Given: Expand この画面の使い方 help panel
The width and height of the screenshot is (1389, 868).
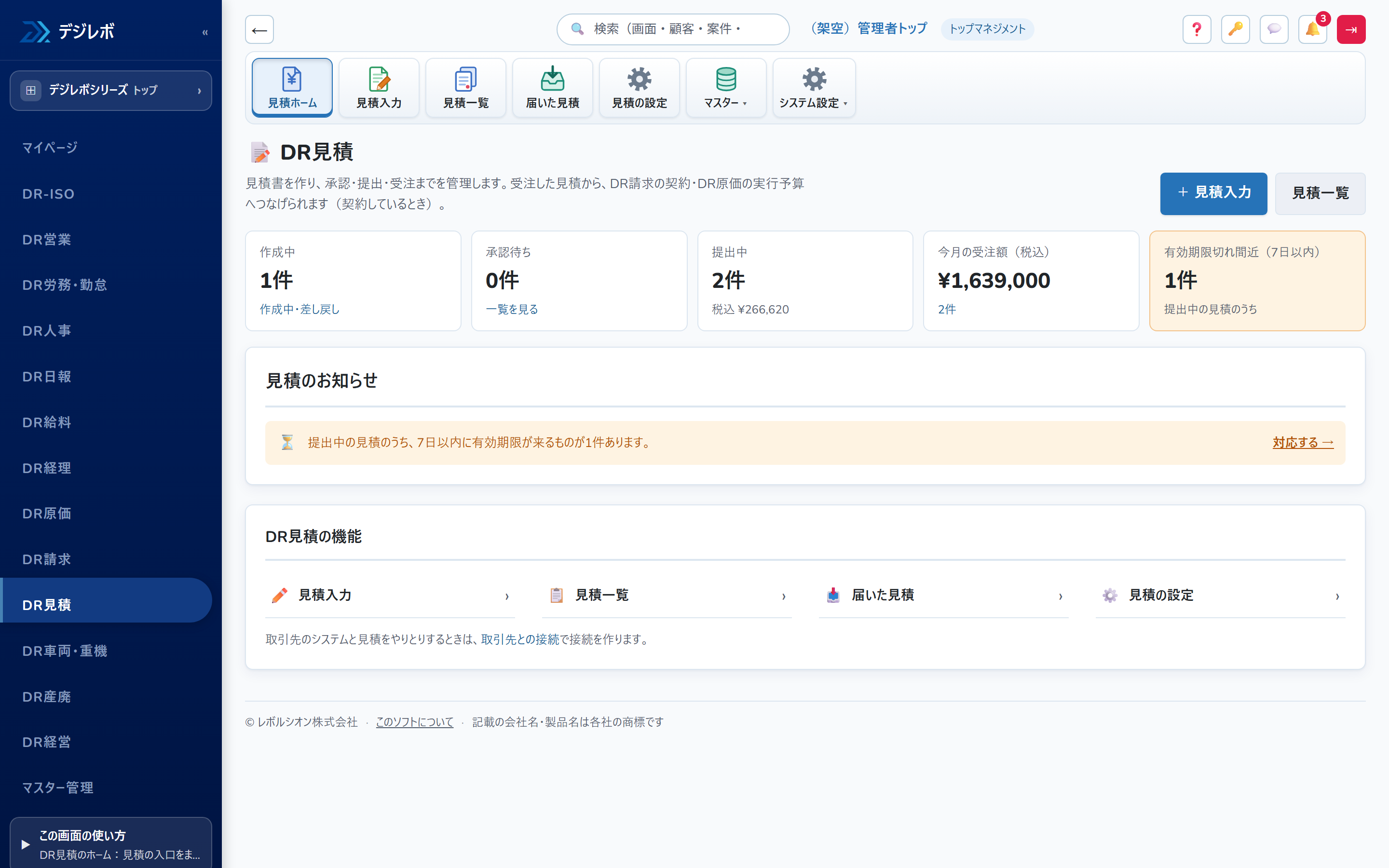Looking at the screenshot, I should pos(111,843).
